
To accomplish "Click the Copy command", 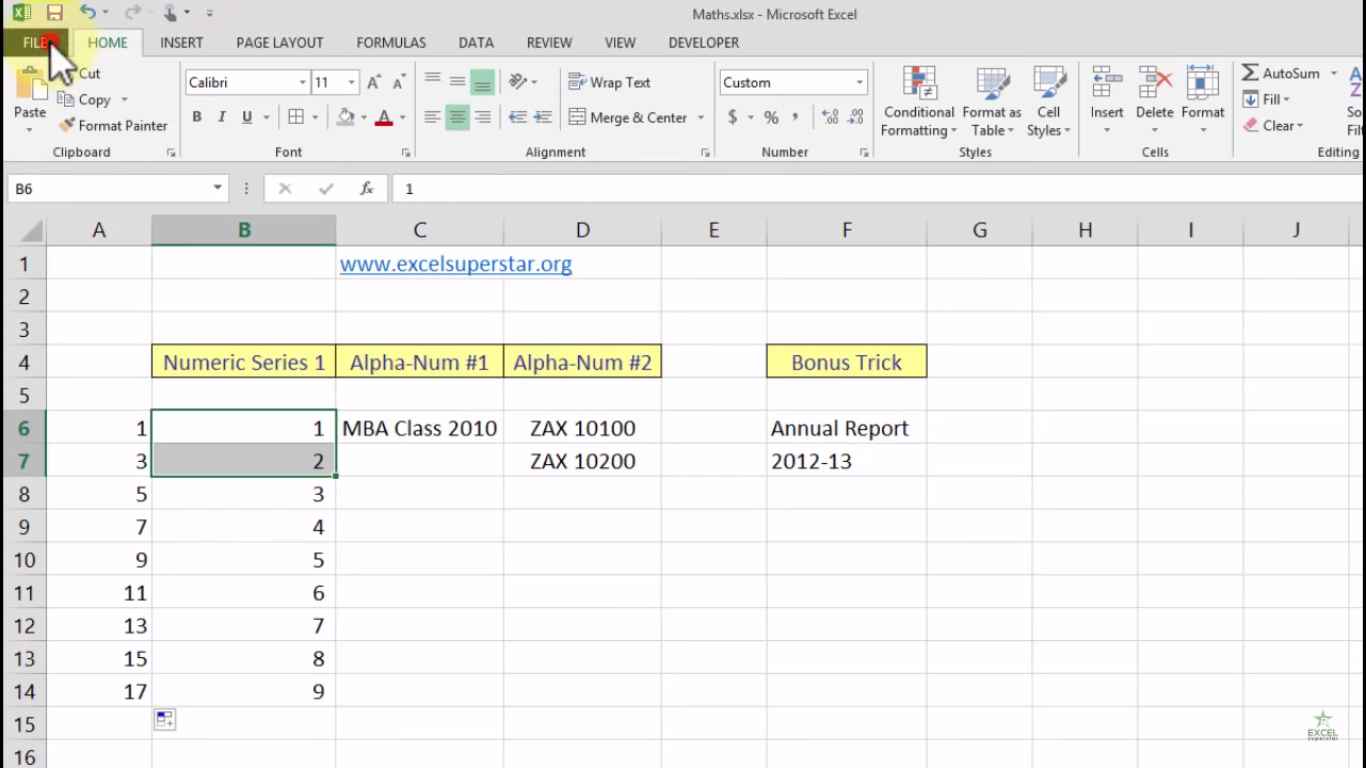I will [85, 99].
